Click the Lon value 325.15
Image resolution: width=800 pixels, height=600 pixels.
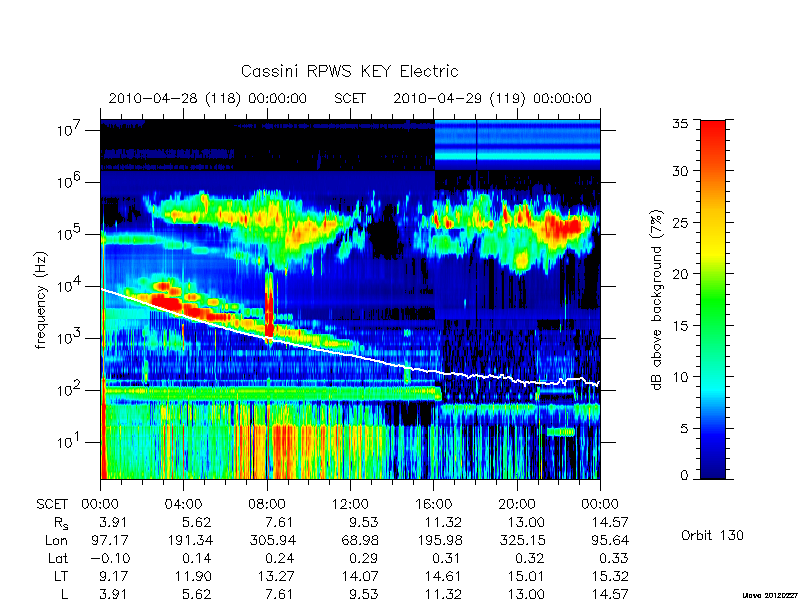pyautogui.click(x=523, y=540)
